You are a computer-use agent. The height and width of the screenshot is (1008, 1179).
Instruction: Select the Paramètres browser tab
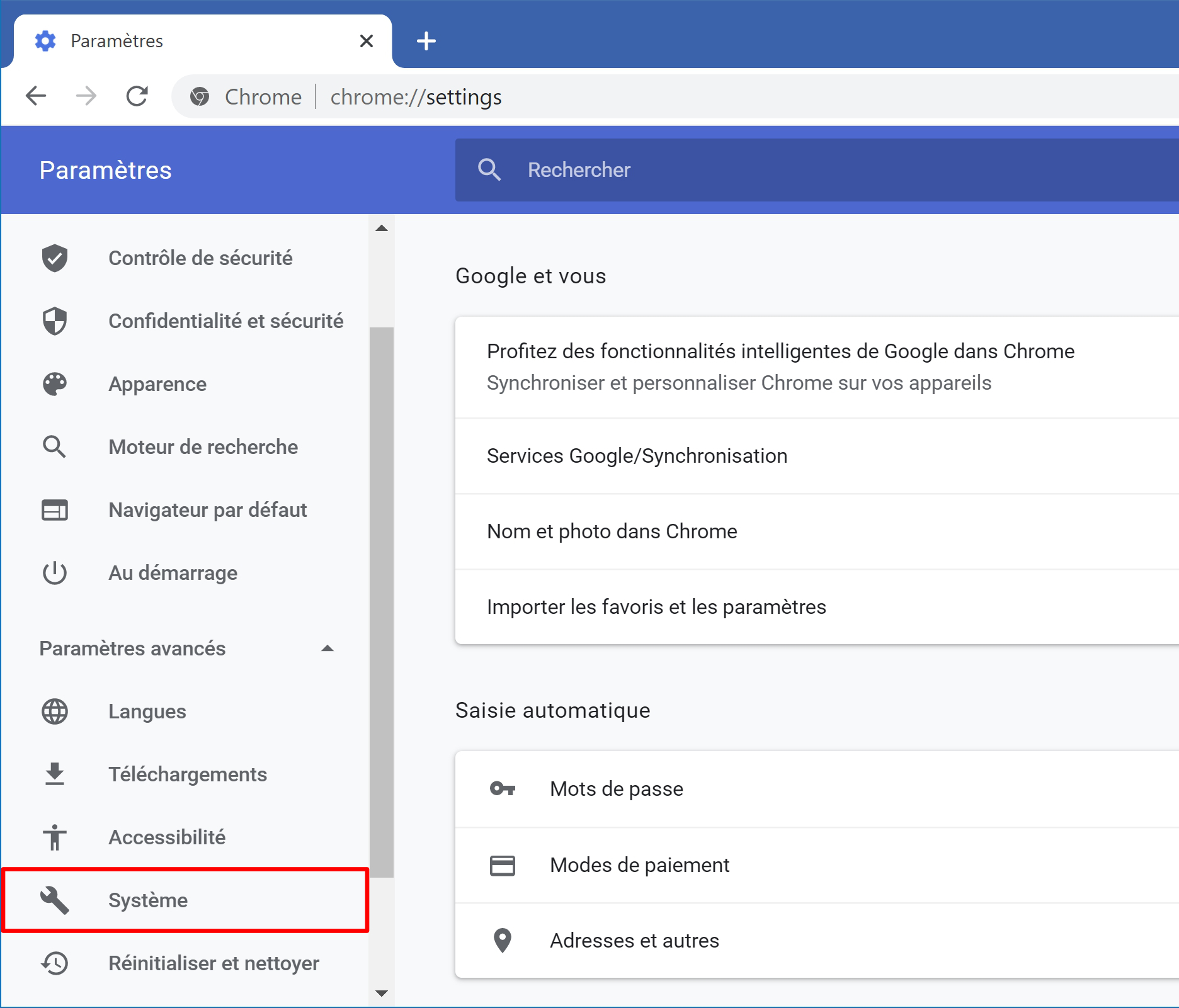[203, 41]
